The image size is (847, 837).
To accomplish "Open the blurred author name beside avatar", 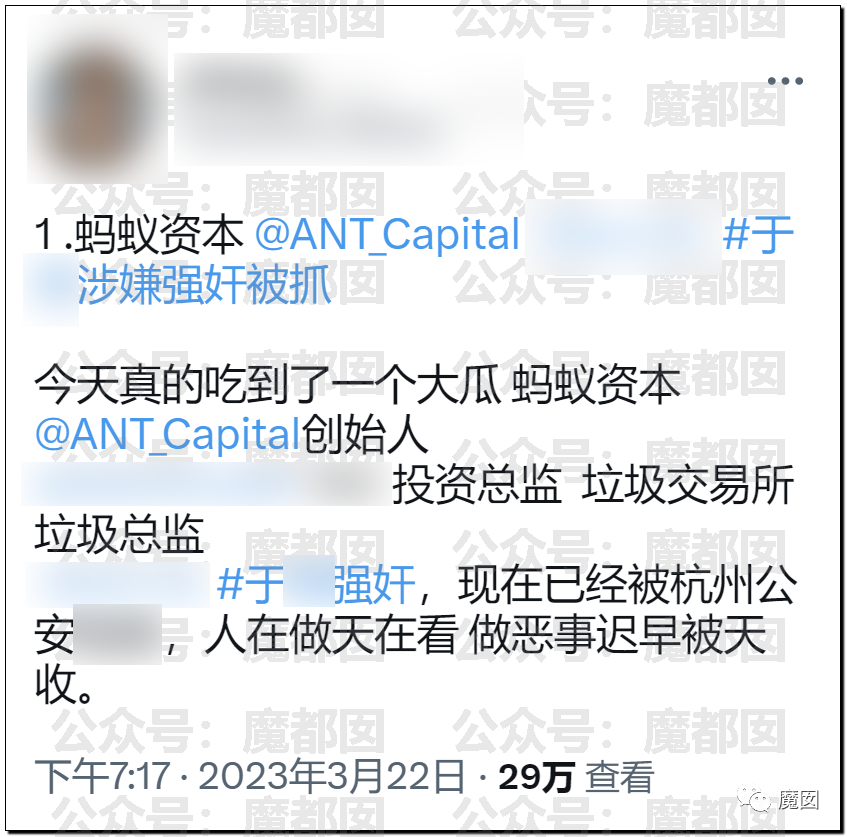I will click(348, 108).
